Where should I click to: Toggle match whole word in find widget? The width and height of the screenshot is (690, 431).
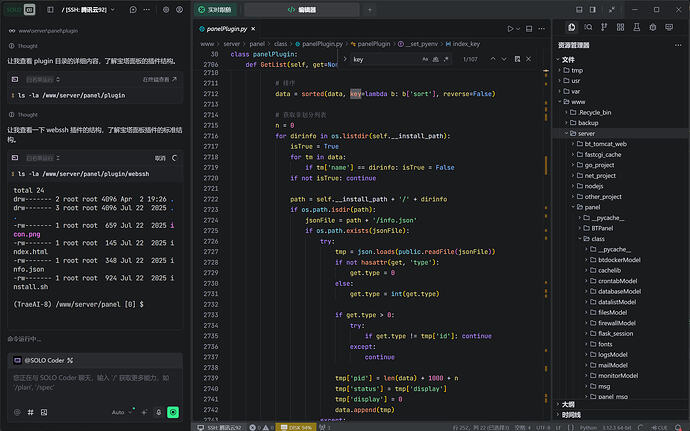[436, 59]
